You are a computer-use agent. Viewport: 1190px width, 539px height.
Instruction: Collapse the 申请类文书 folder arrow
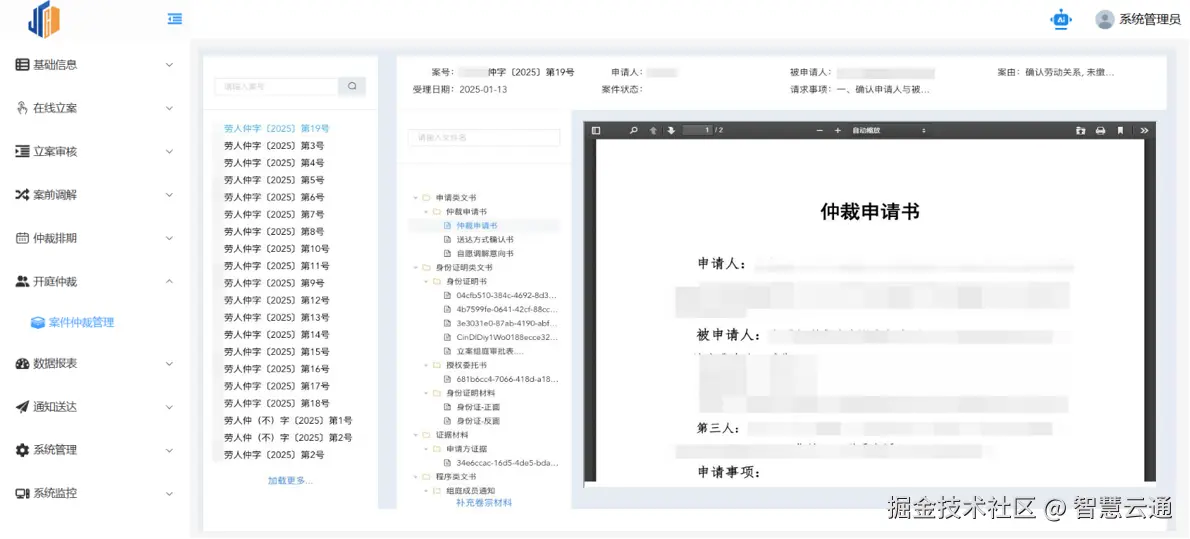pos(416,197)
